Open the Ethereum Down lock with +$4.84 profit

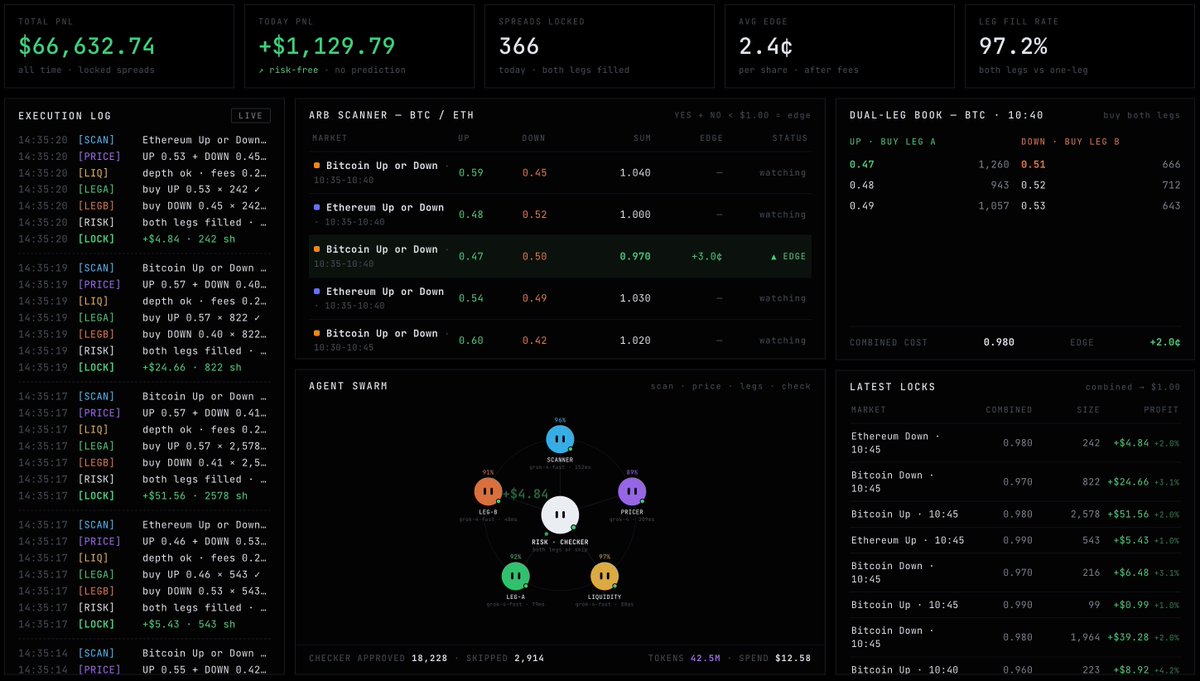[x=1015, y=443]
